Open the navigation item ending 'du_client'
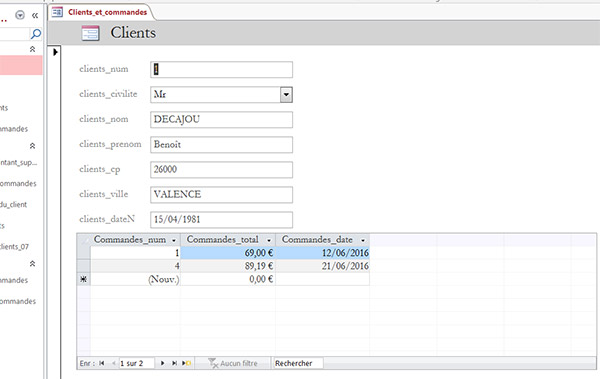This screenshot has height=379, width=600. (x=14, y=204)
